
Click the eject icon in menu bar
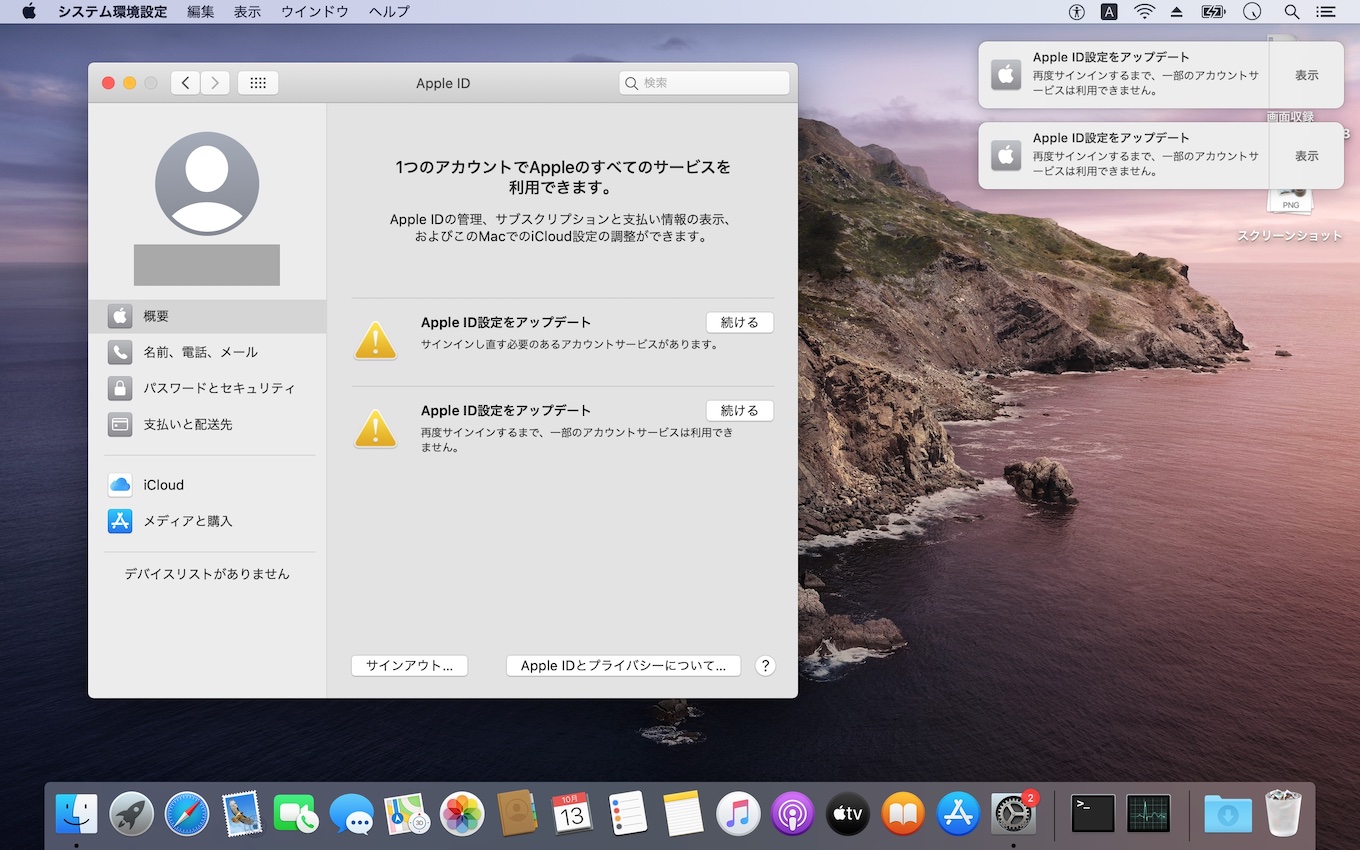point(1177,12)
